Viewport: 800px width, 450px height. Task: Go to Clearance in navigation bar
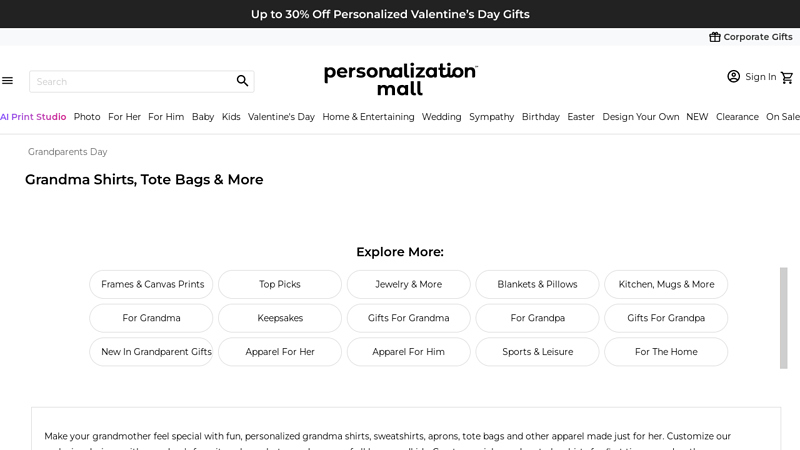(737, 117)
